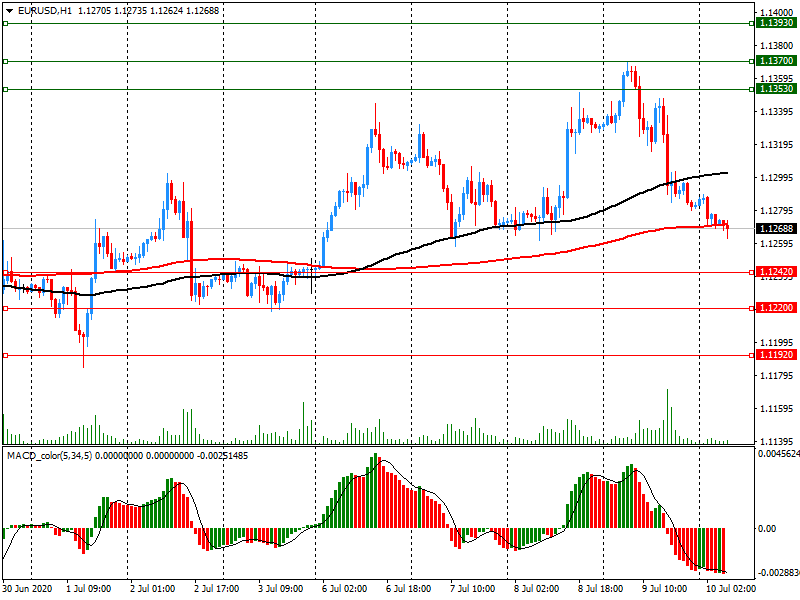This screenshot has width=800, height=600.
Task: Click left handle of red 1.12420 line
Action: [x=5, y=272]
